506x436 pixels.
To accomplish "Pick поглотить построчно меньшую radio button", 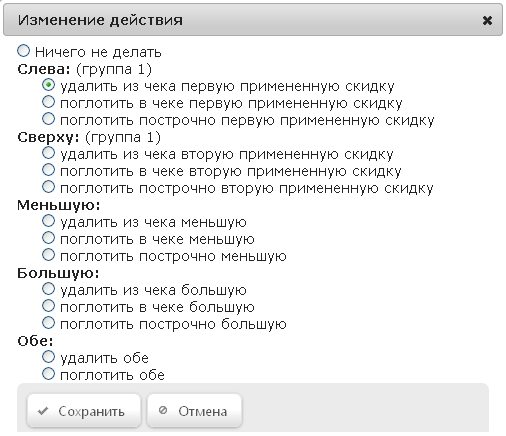I will tap(48, 255).
